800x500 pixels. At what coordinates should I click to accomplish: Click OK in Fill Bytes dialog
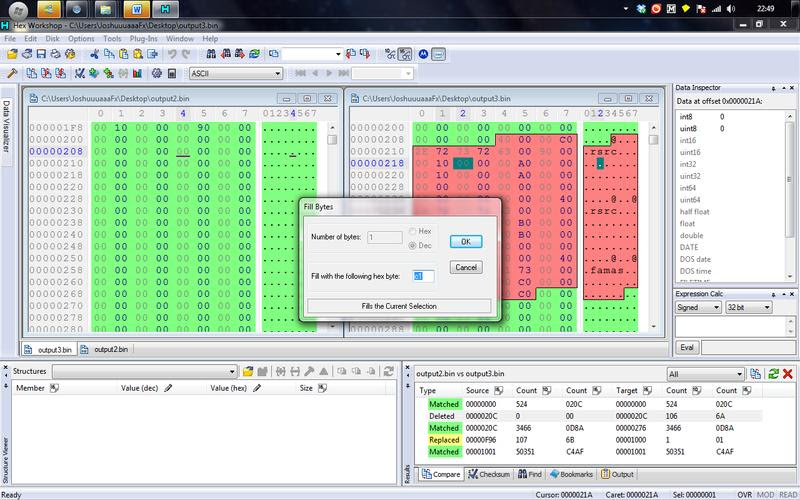(x=466, y=242)
